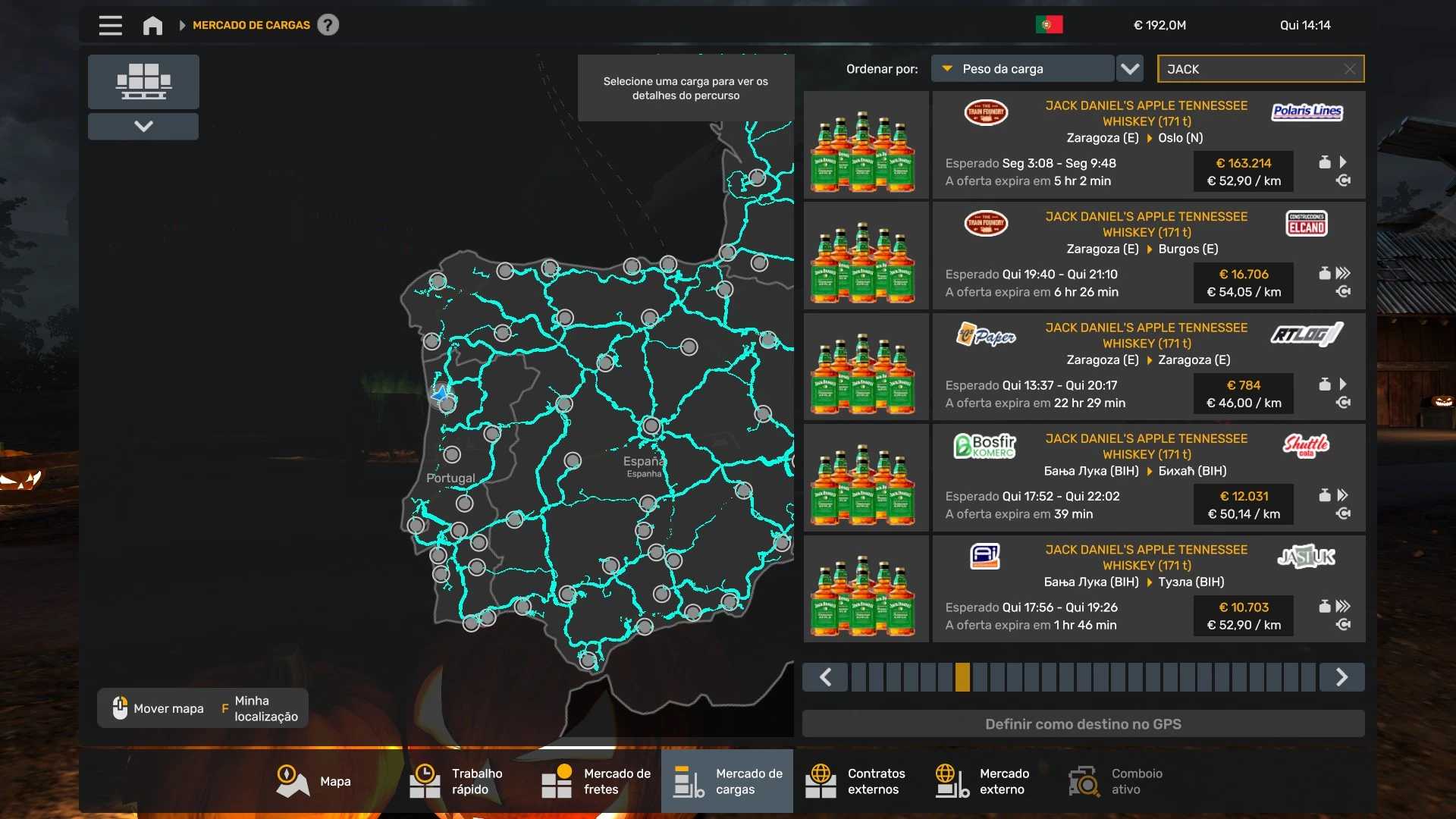This screenshot has width=1456, height=819.
Task: Select the highlighted page marker in the pagination bar
Action: tap(962, 676)
